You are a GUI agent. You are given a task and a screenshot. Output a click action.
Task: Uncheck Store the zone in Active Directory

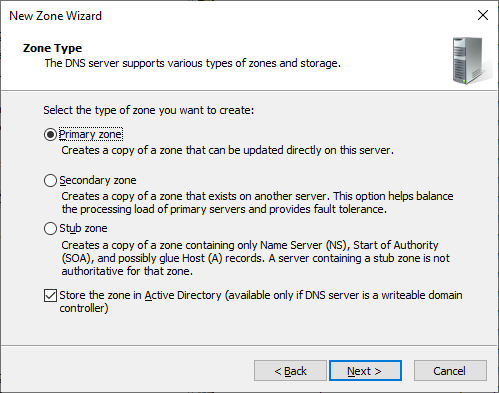point(50,295)
